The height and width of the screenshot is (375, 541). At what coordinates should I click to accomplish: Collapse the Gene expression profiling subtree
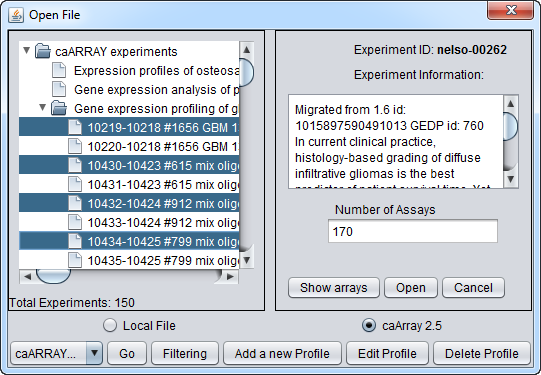[42, 108]
